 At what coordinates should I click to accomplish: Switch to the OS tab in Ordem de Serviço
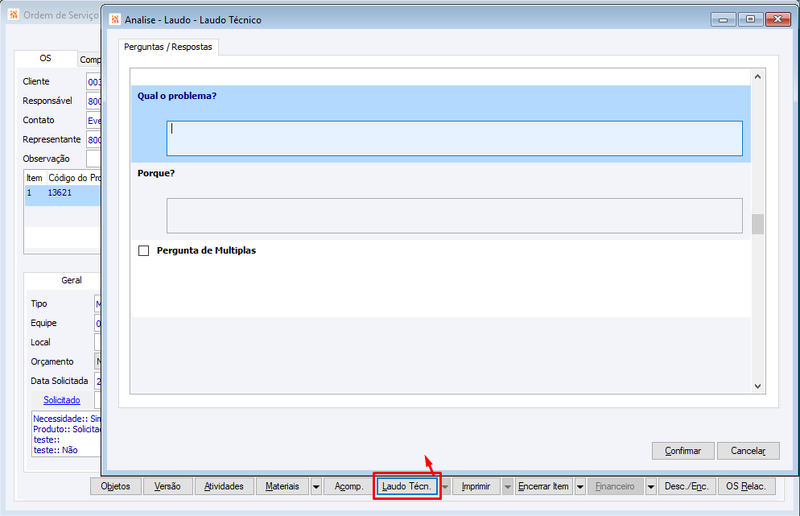click(x=45, y=58)
